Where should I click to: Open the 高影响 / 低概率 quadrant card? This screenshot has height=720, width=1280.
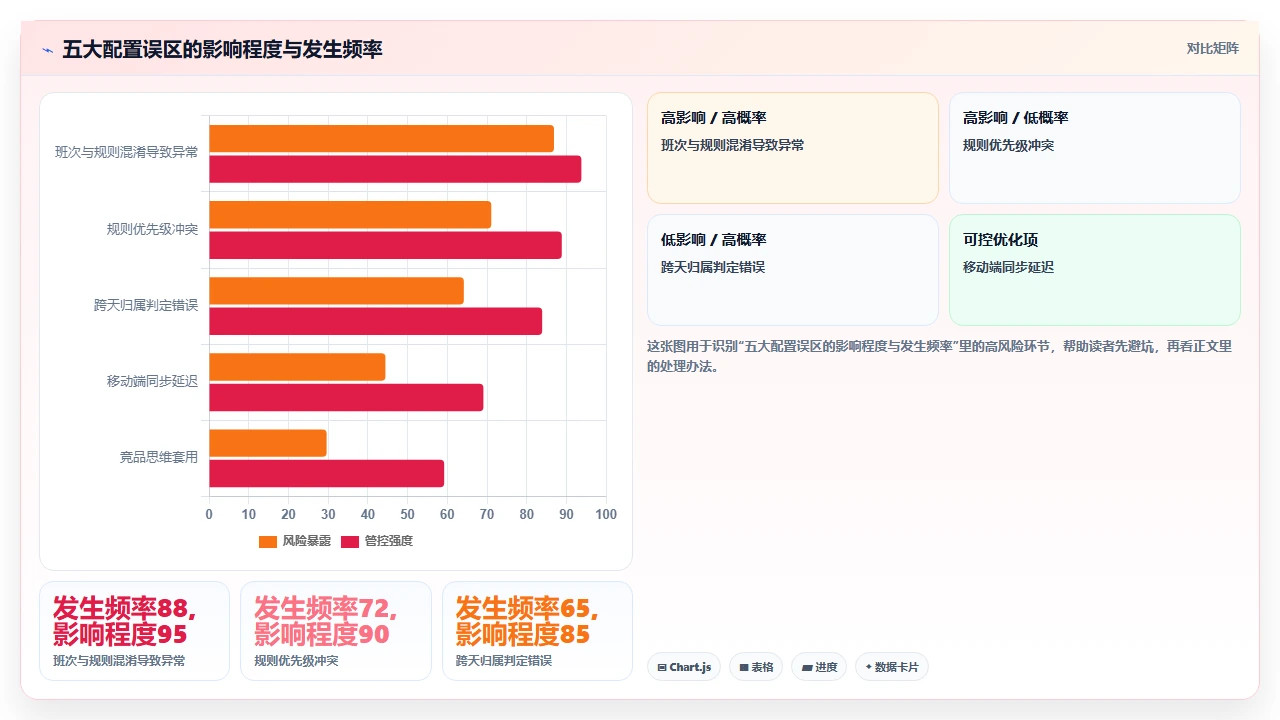pos(1095,148)
